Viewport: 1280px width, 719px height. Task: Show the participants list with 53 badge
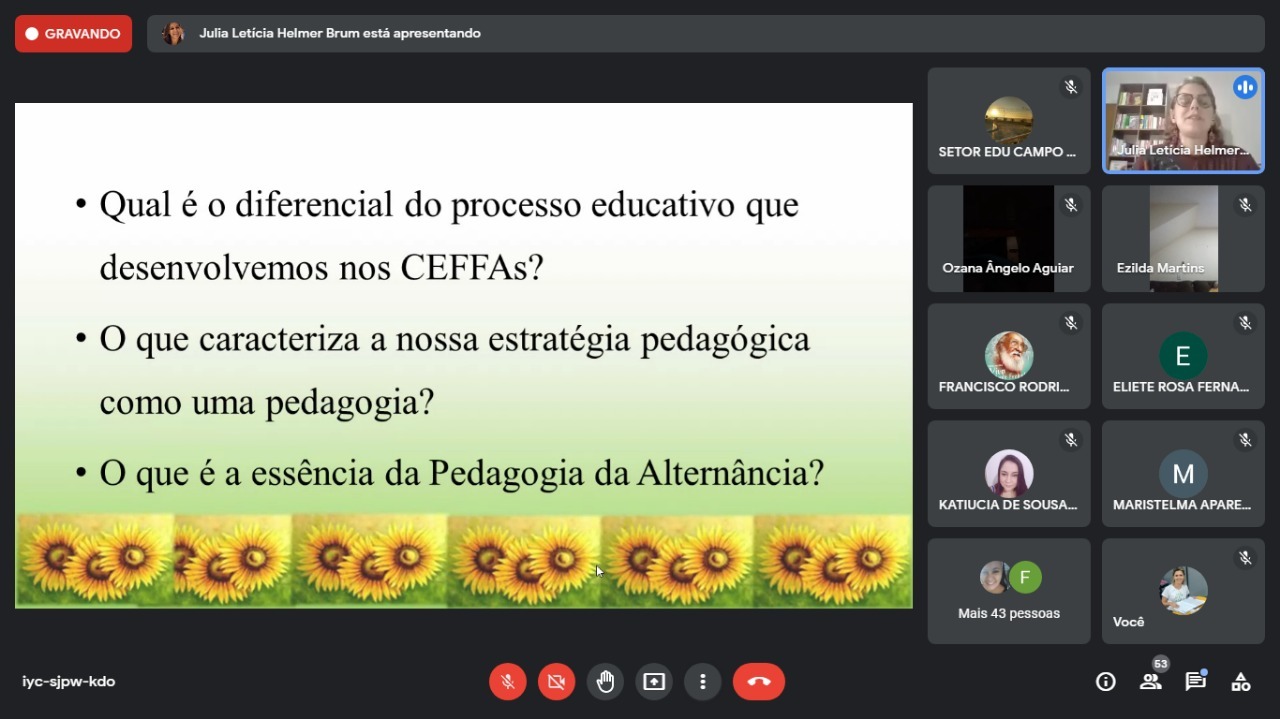(x=1151, y=680)
